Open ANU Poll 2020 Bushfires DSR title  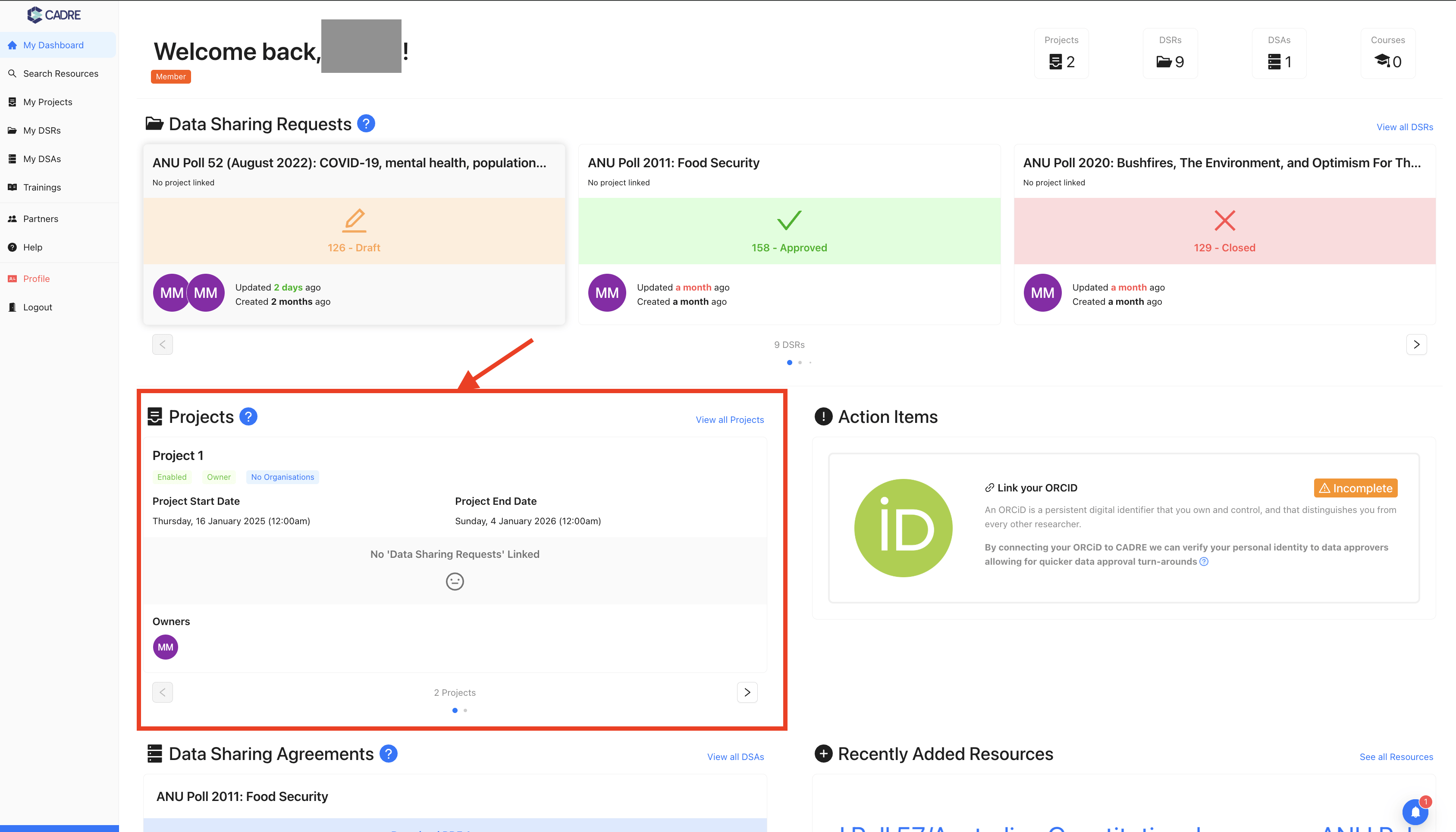[x=1222, y=163]
